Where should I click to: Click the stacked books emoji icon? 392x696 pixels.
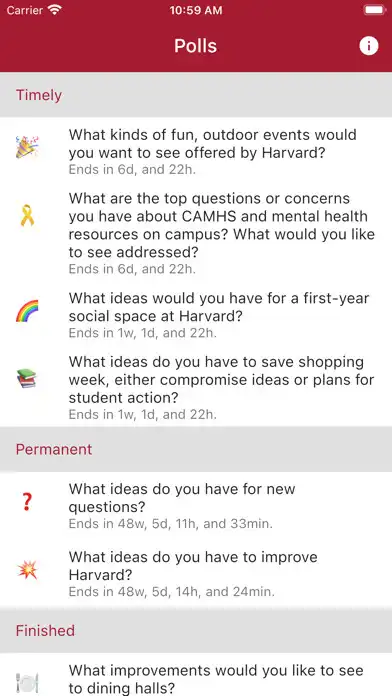27,379
